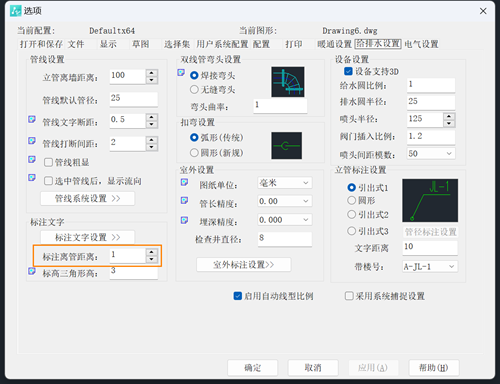Open the 带楼号 dropdown
The width and height of the screenshot is (500, 384).
[430, 267]
